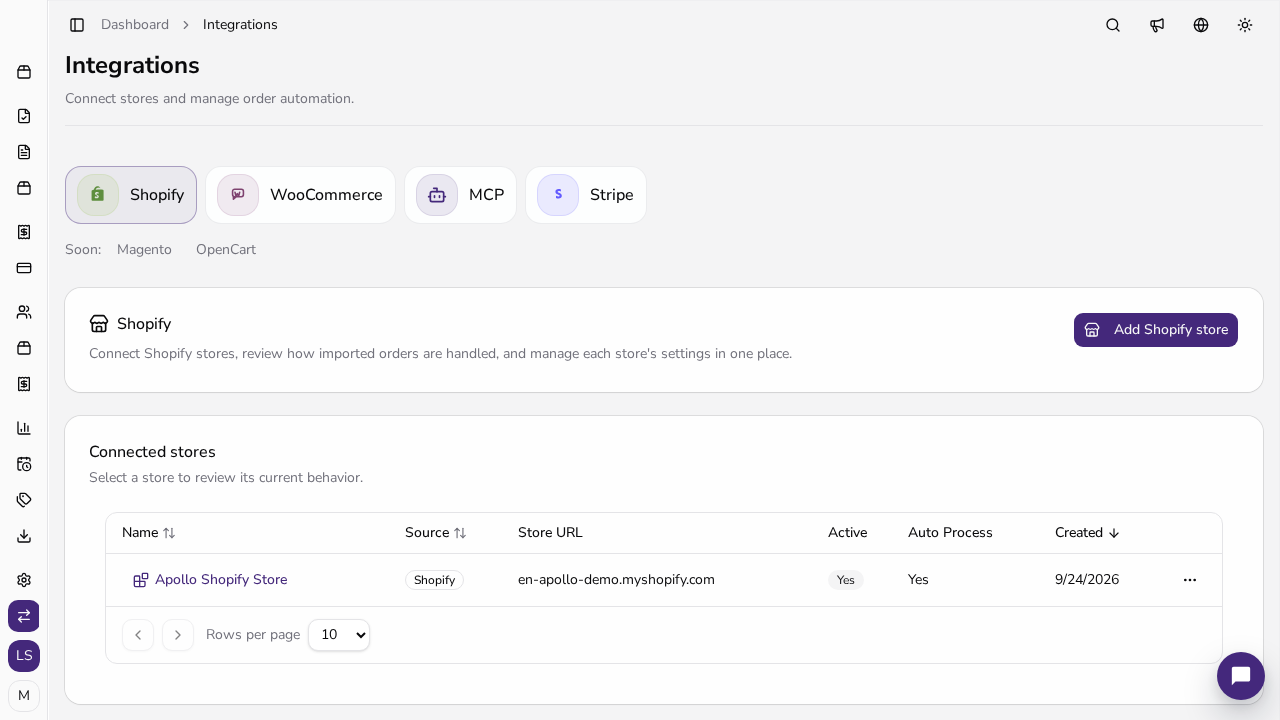Sort stores by Name column

[x=149, y=533]
